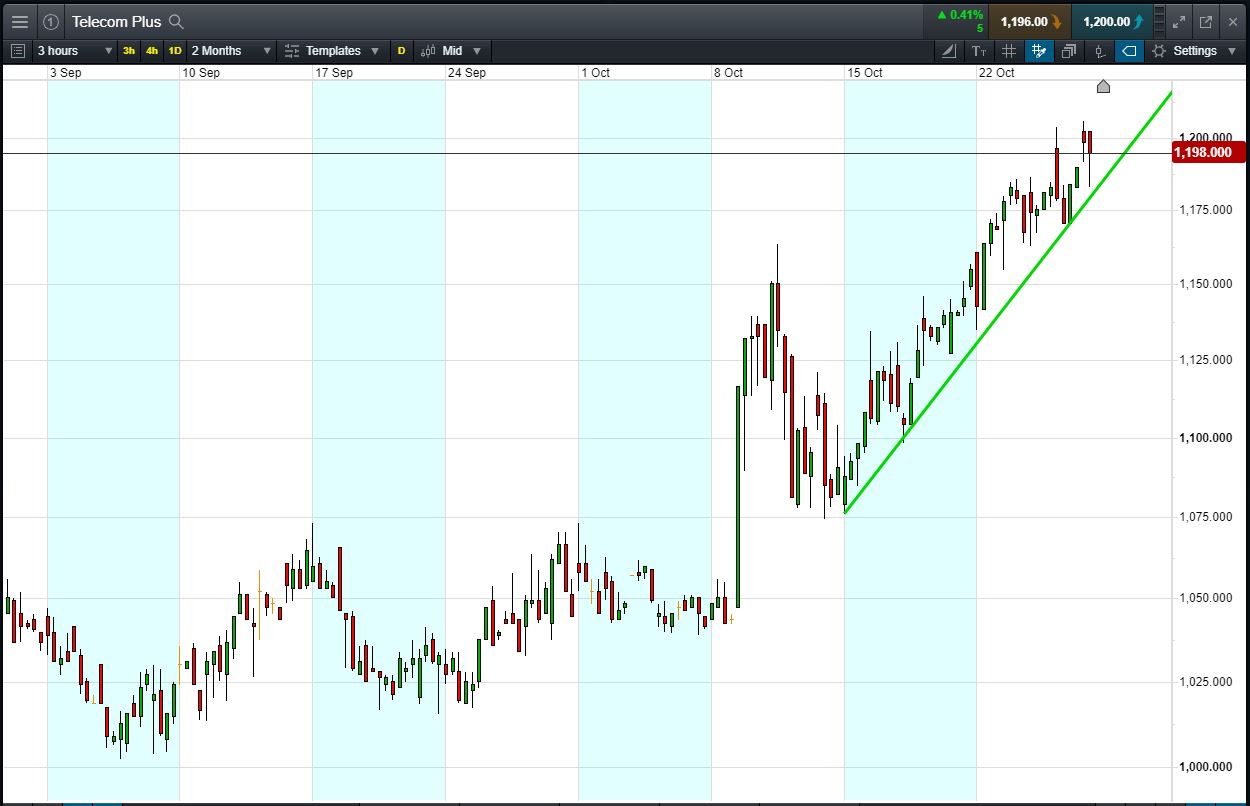Image resolution: width=1250 pixels, height=806 pixels.
Task: Click the circled number 1 chart indicator
Action: point(50,21)
